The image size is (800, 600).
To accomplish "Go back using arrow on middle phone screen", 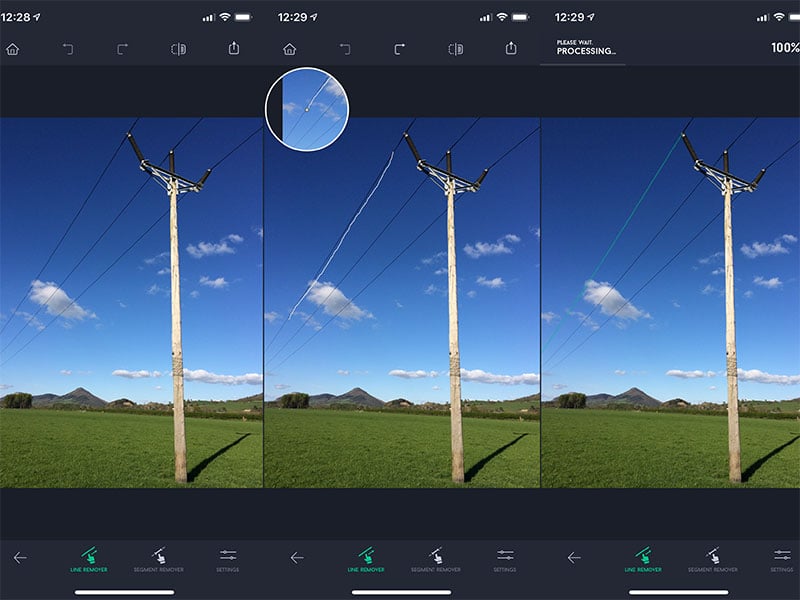I will click(297, 558).
